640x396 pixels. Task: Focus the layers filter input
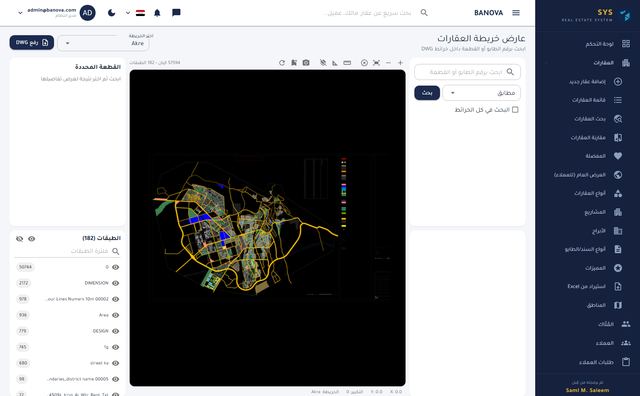[67, 251]
